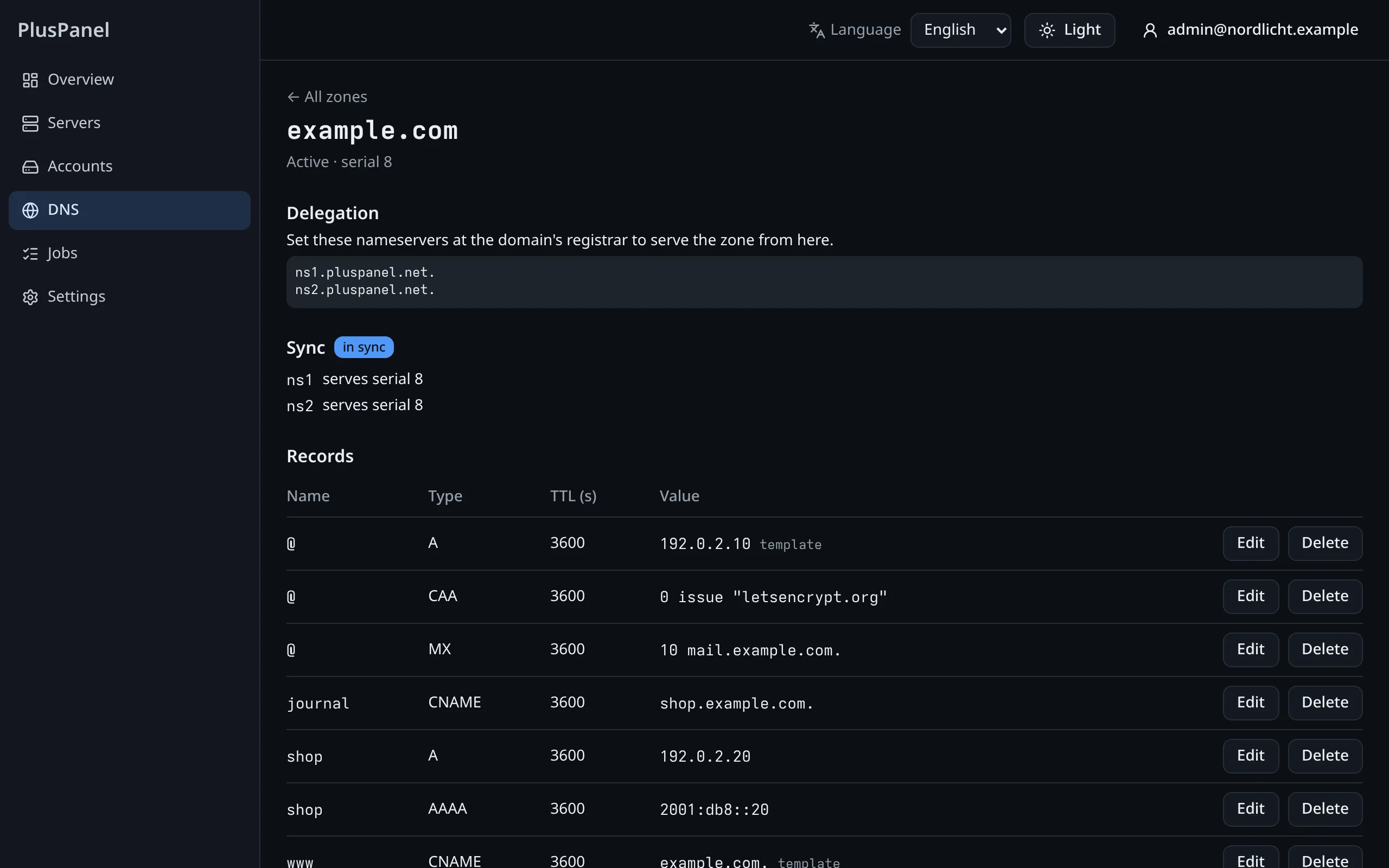Select the Jobs menu item

pyautogui.click(x=130, y=253)
